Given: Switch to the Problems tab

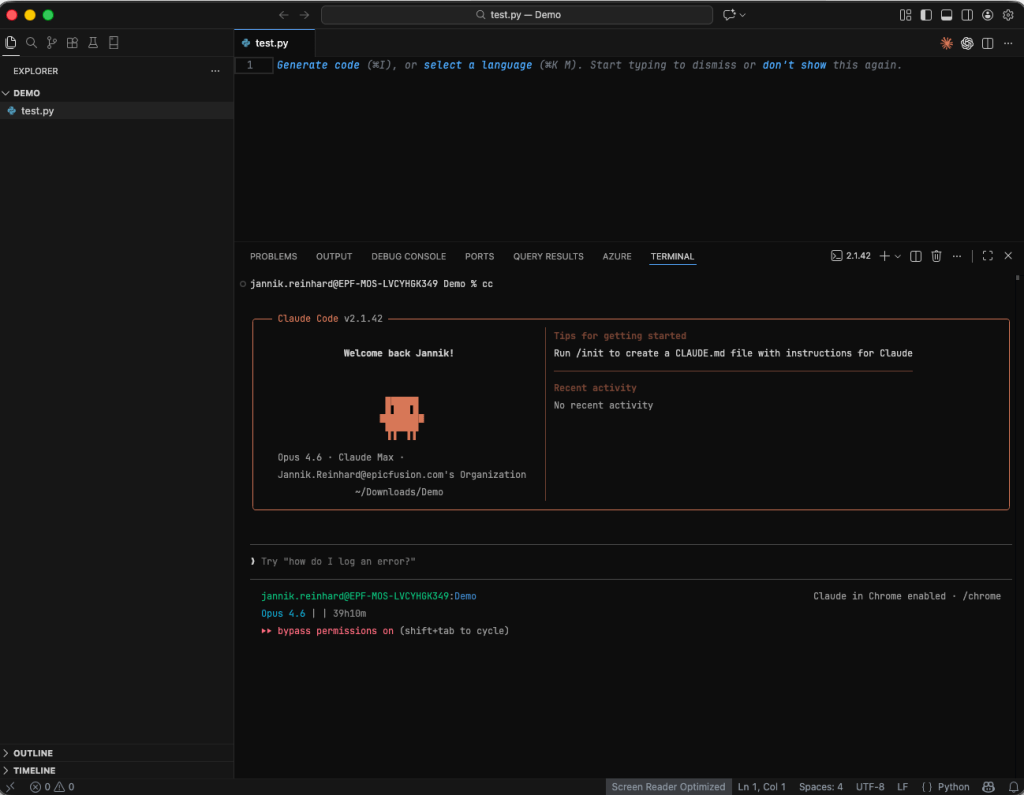Looking at the screenshot, I should pyautogui.click(x=273, y=256).
